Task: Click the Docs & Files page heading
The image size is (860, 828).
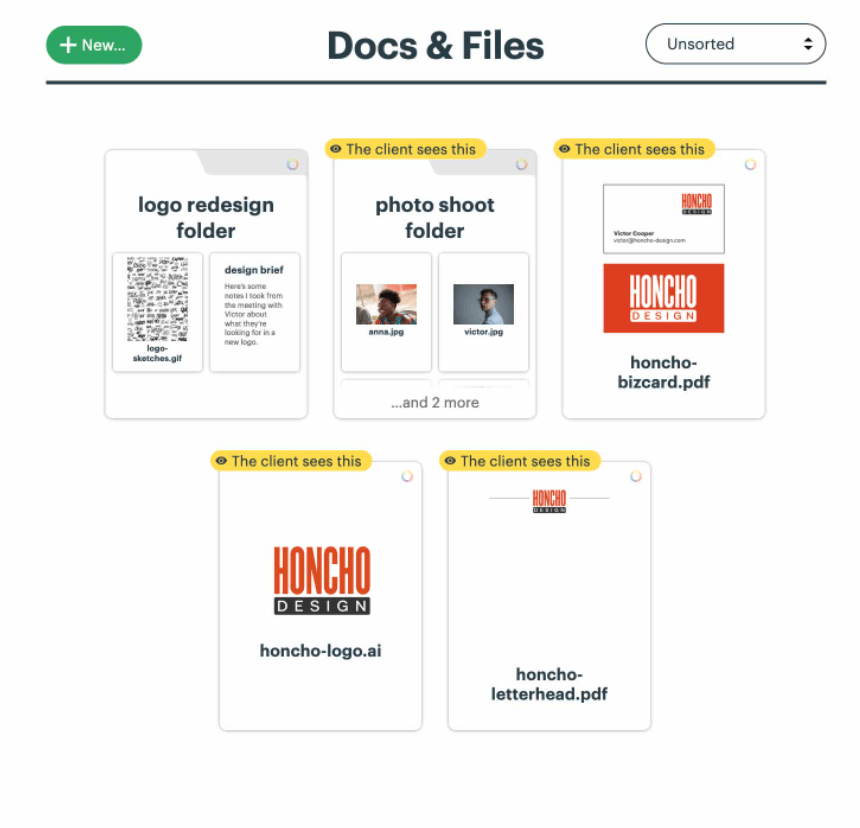Action: coord(435,45)
